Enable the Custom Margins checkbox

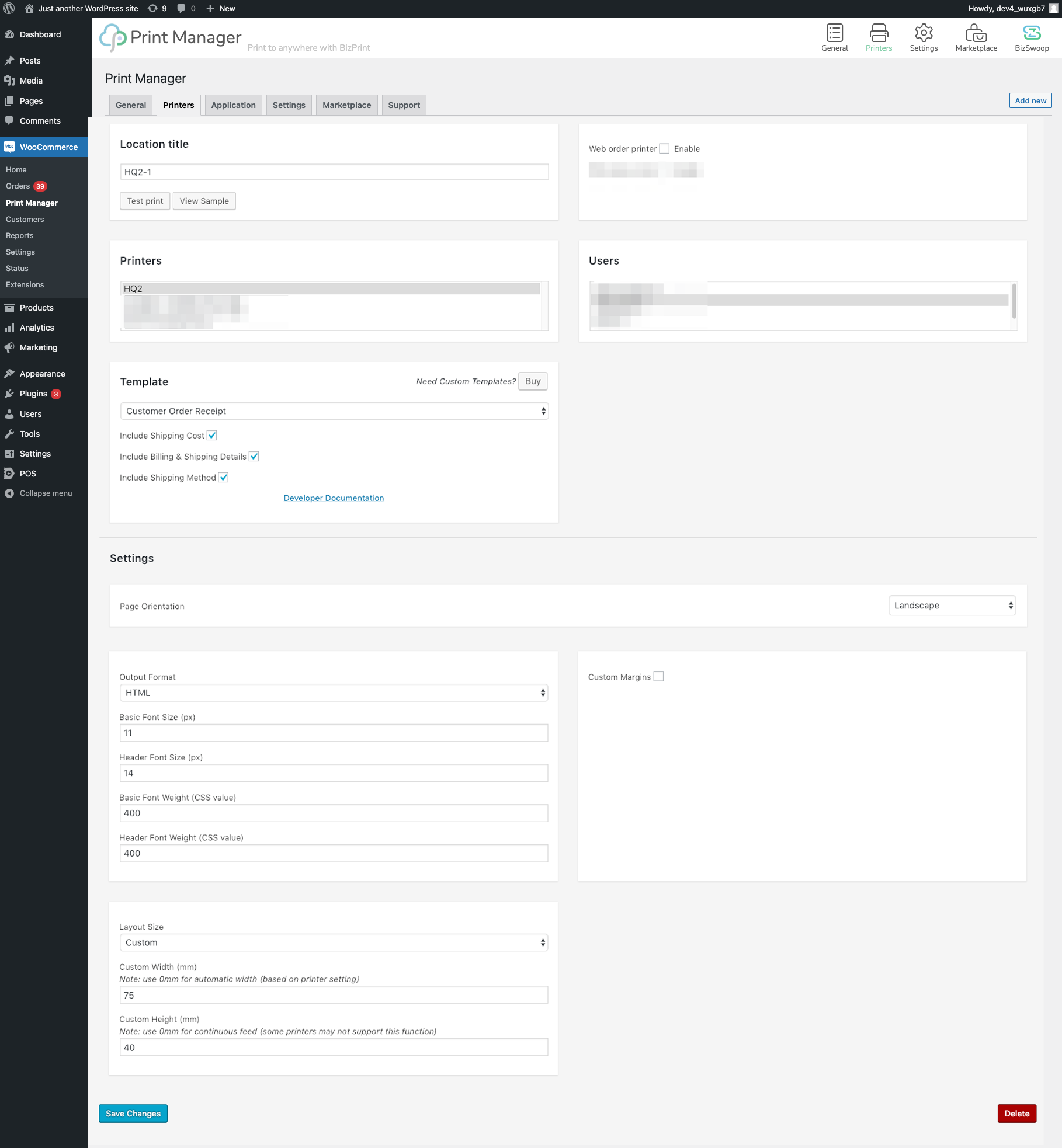pyautogui.click(x=658, y=676)
